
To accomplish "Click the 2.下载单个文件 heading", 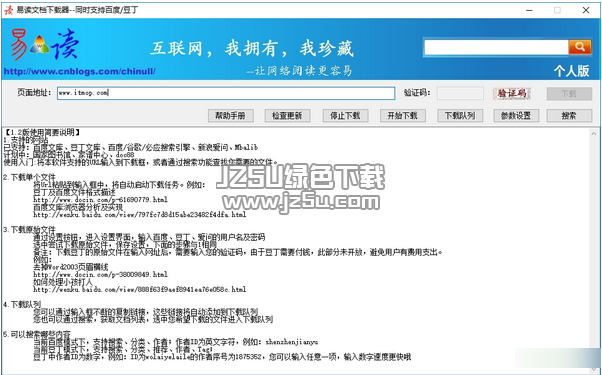I will coord(29,177).
